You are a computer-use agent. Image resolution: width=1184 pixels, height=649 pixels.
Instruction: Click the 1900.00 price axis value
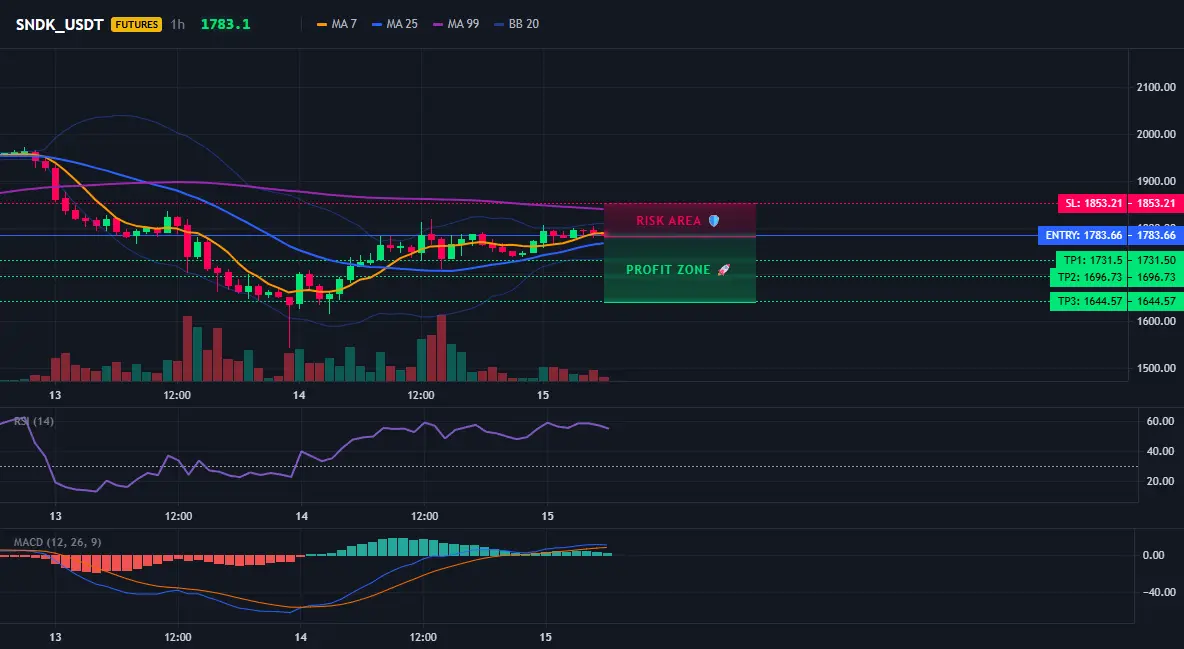1156,181
